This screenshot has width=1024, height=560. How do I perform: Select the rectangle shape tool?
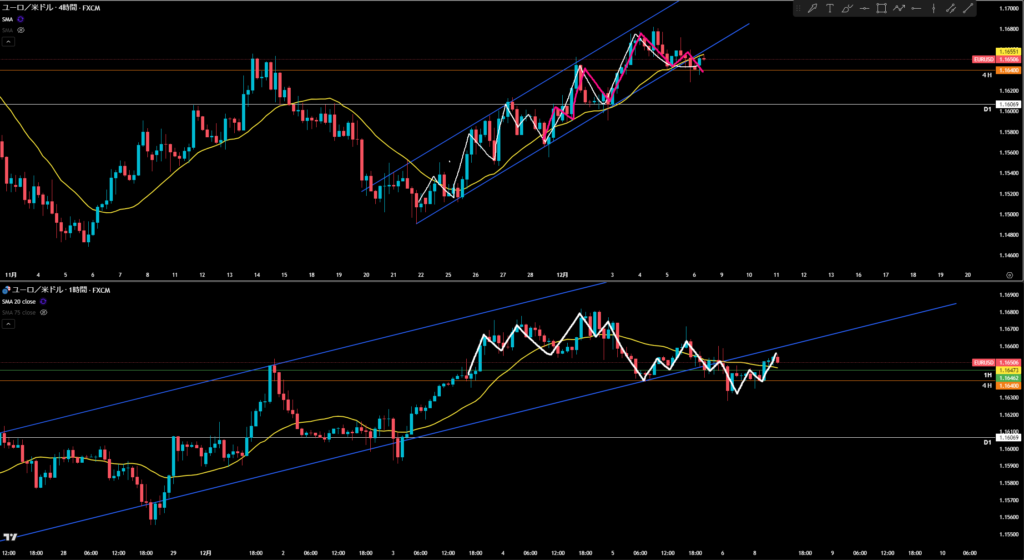coord(883,9)
